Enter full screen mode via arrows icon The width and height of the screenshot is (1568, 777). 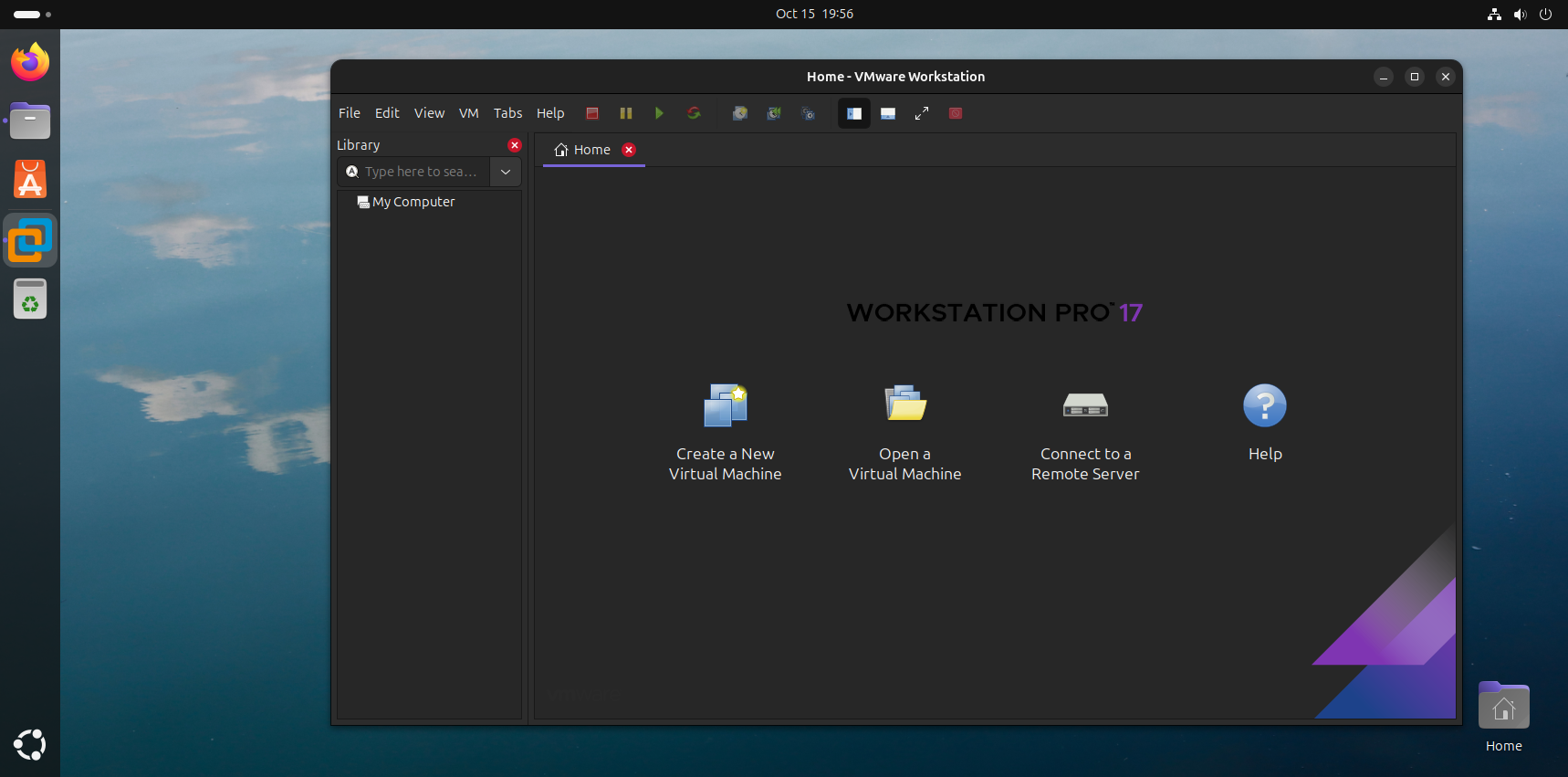(x=922, y=113)
